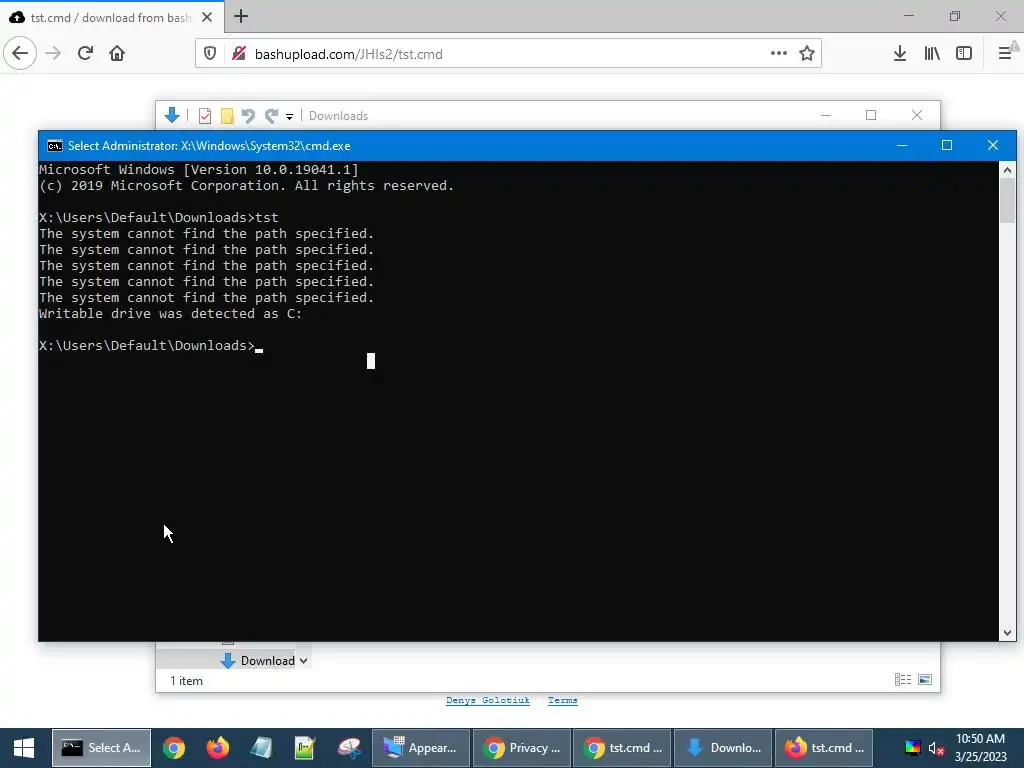This screenshot has width=1024, height=768.
Task: Expand the Download dropdown chevron
Action: [x=303, y=661]
